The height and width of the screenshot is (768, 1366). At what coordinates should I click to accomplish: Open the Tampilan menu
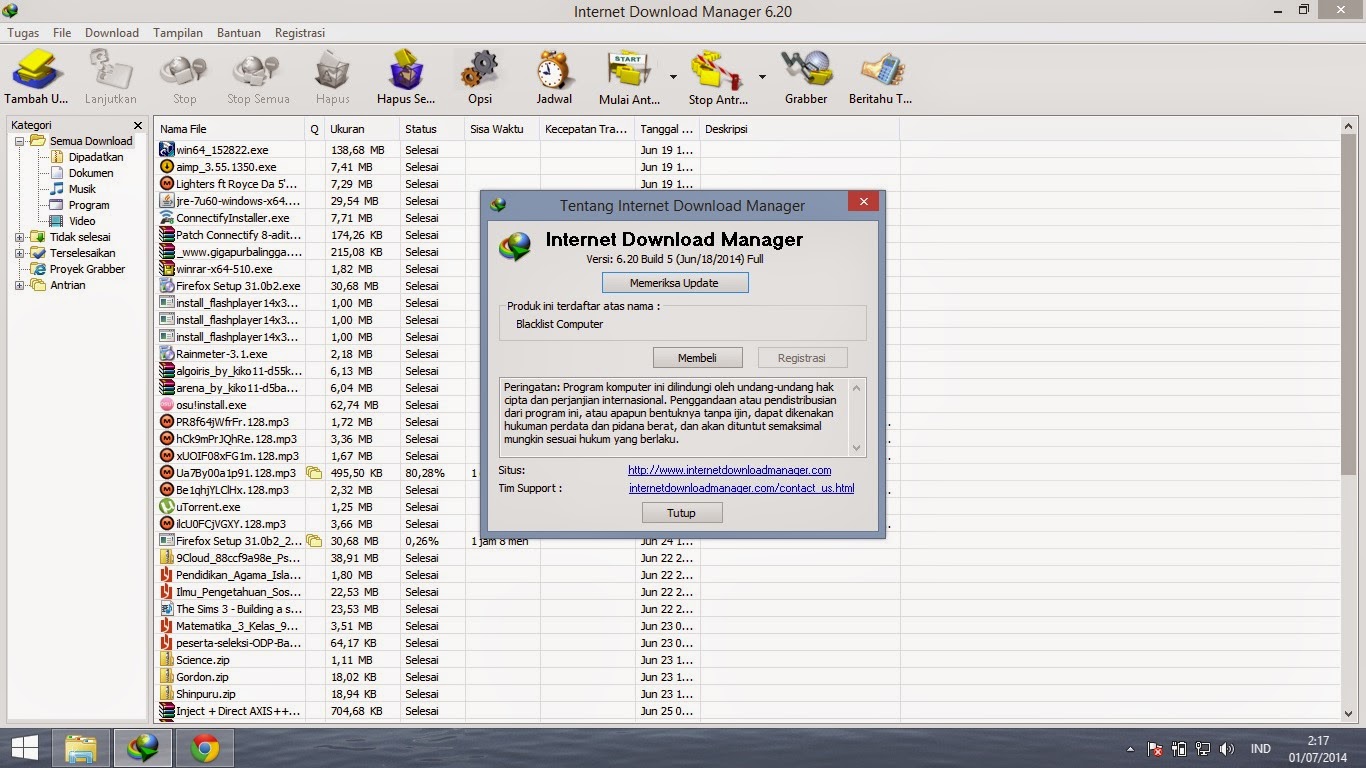point(178,33)
